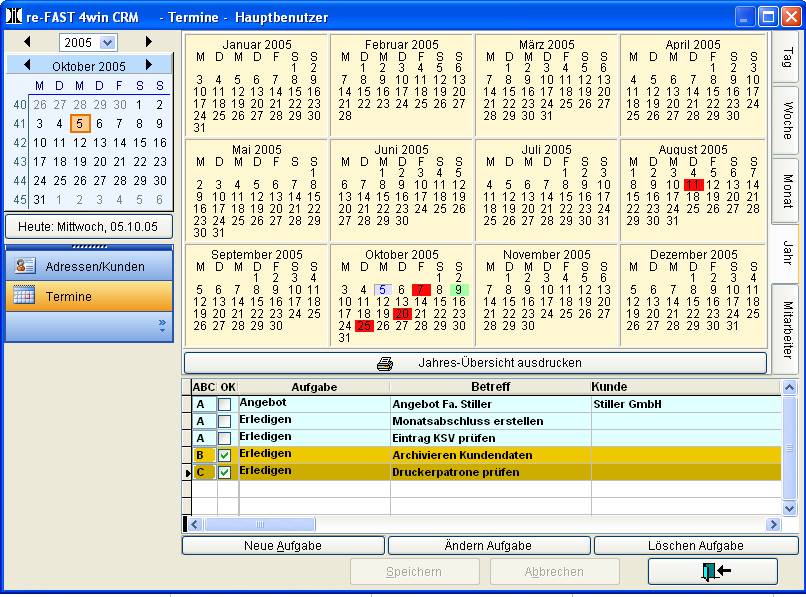Select day 31 in mini calendar
This screenshot has height=597, width=806.
(40, 200)
